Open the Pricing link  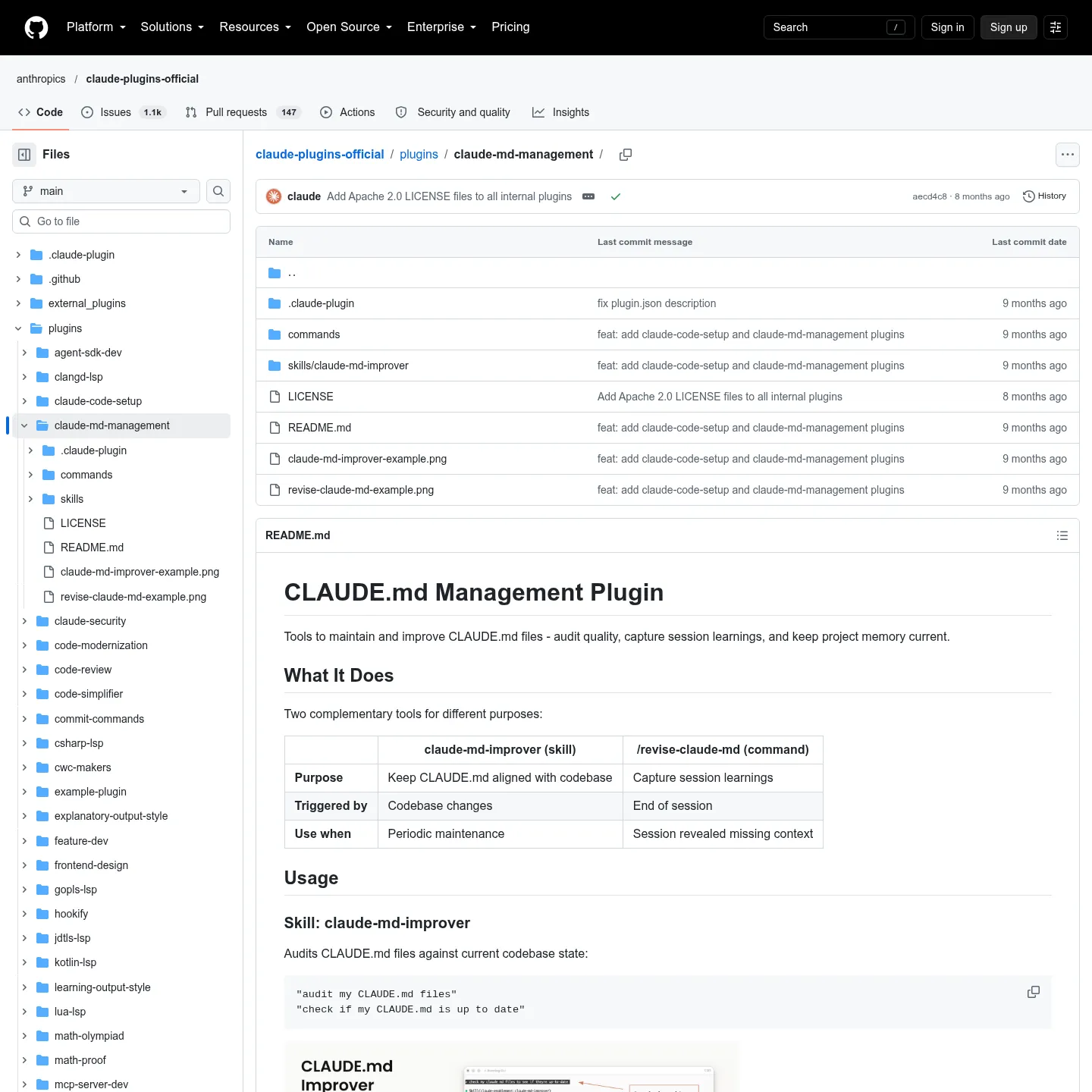pyautogui.click(x=510, y=27)
